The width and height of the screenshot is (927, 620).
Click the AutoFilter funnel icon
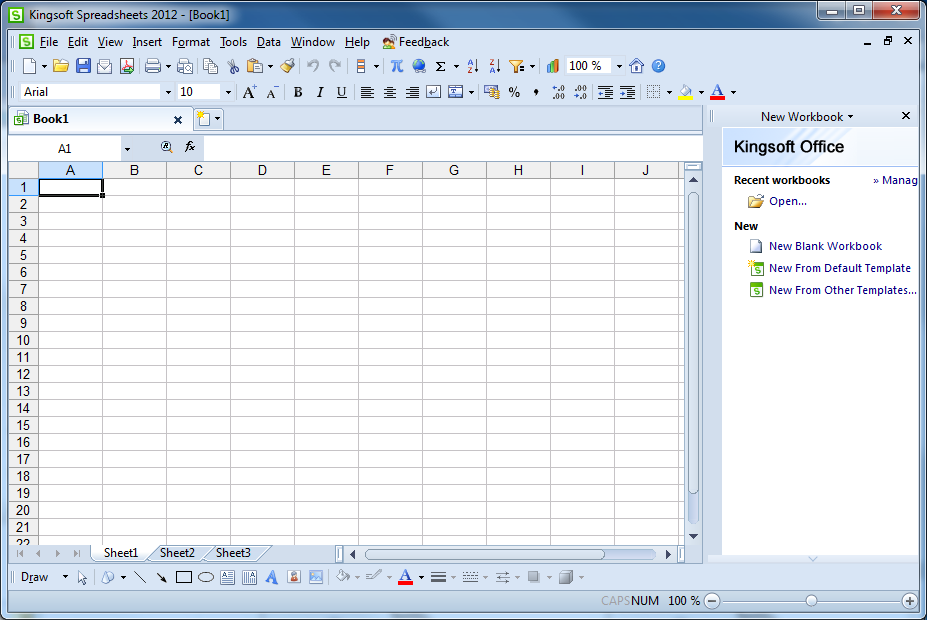click(517, 66)
